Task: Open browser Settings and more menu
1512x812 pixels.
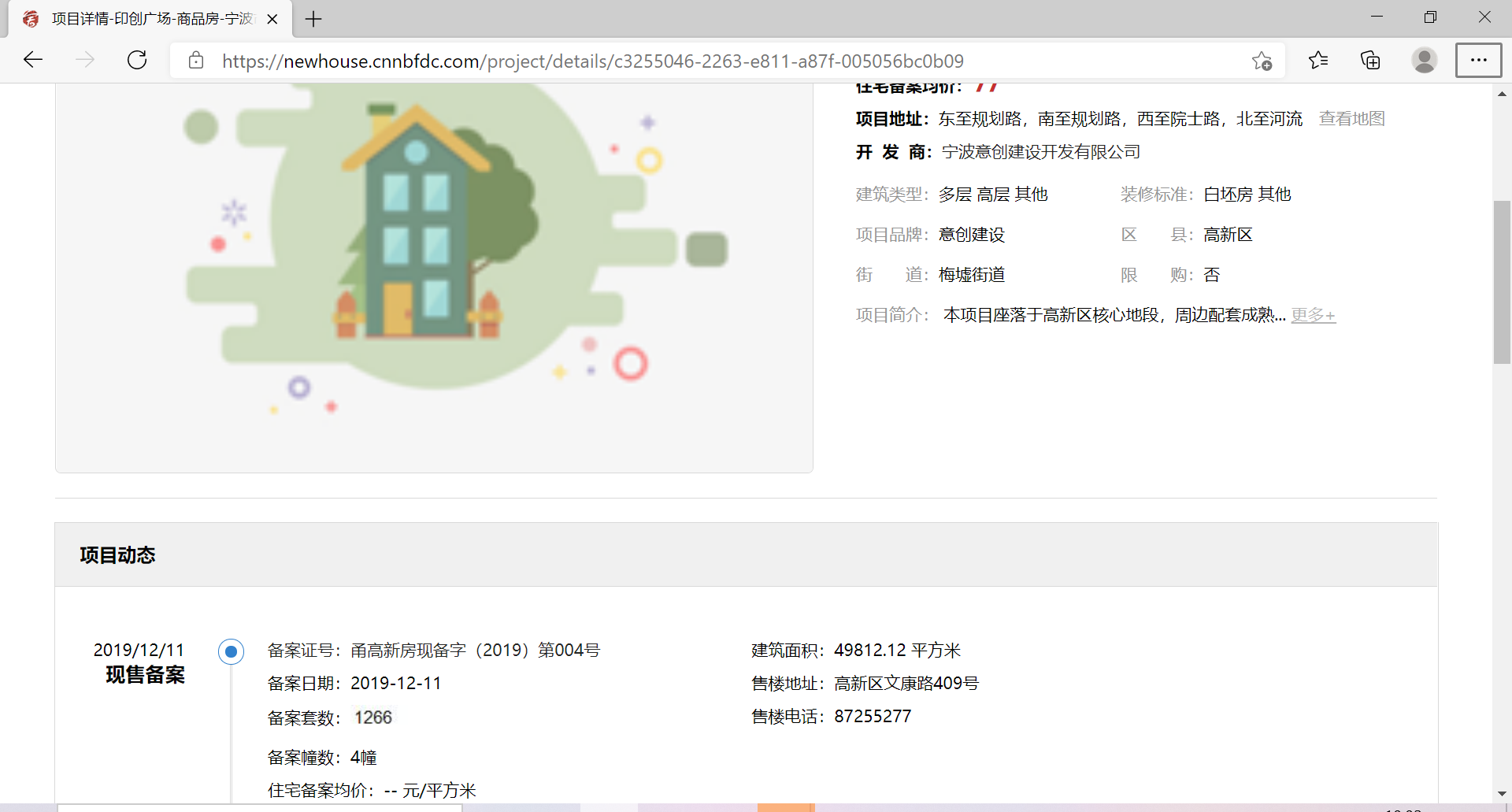Action: 1478,60
